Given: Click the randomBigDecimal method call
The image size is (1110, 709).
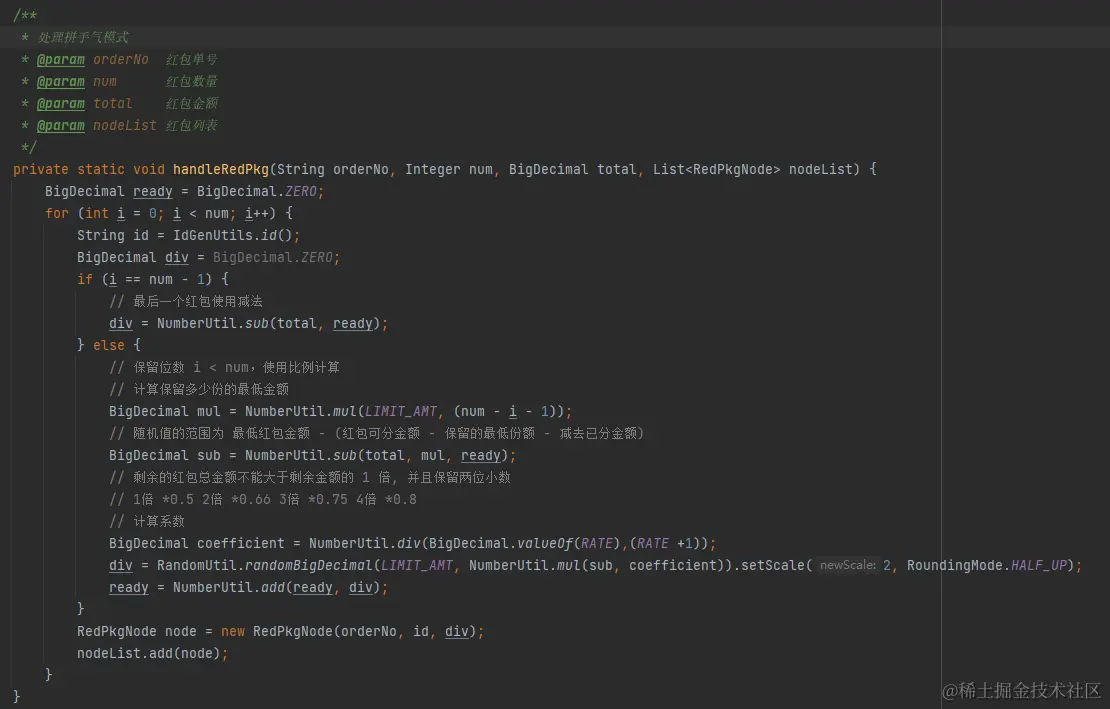Looking at the screenshot, I should pyautogui.click(x=309, y=565).
